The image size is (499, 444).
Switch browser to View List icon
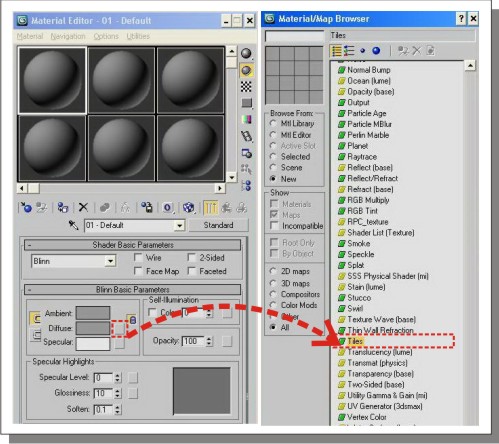point(337,51)
